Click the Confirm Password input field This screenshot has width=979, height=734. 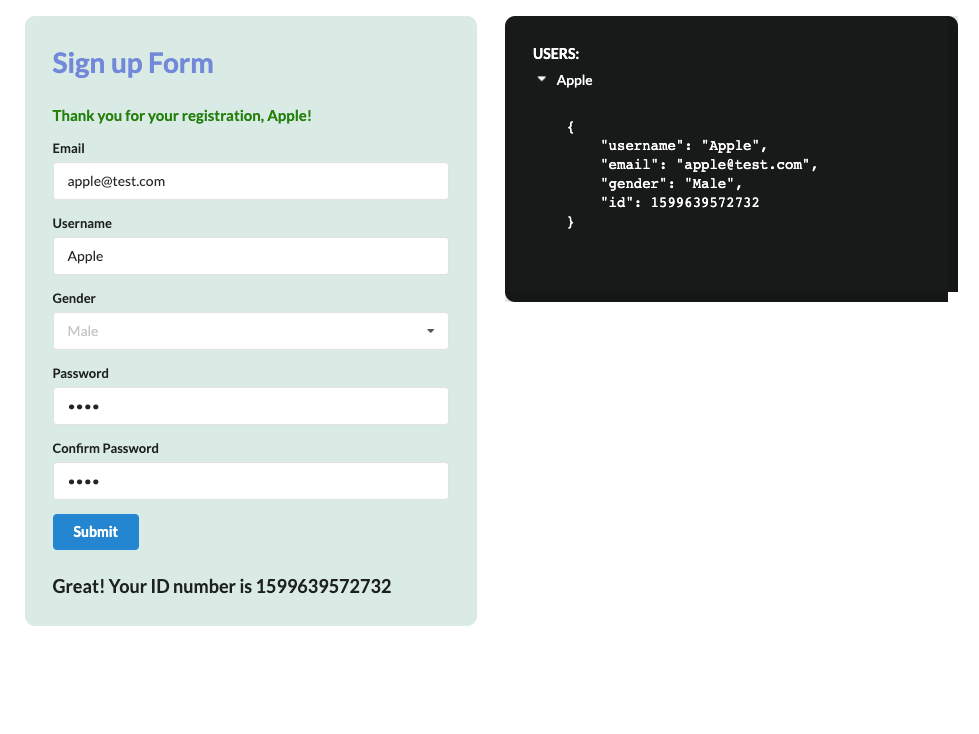pos(250,481)
